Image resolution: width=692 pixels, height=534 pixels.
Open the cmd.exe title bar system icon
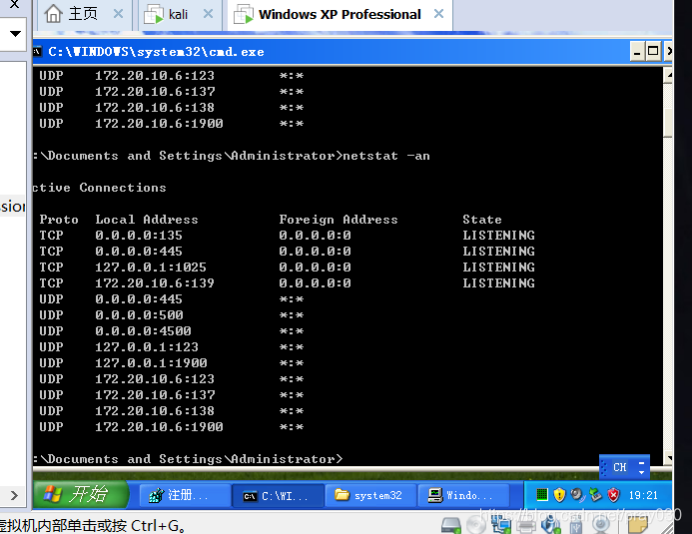[38, 52]
